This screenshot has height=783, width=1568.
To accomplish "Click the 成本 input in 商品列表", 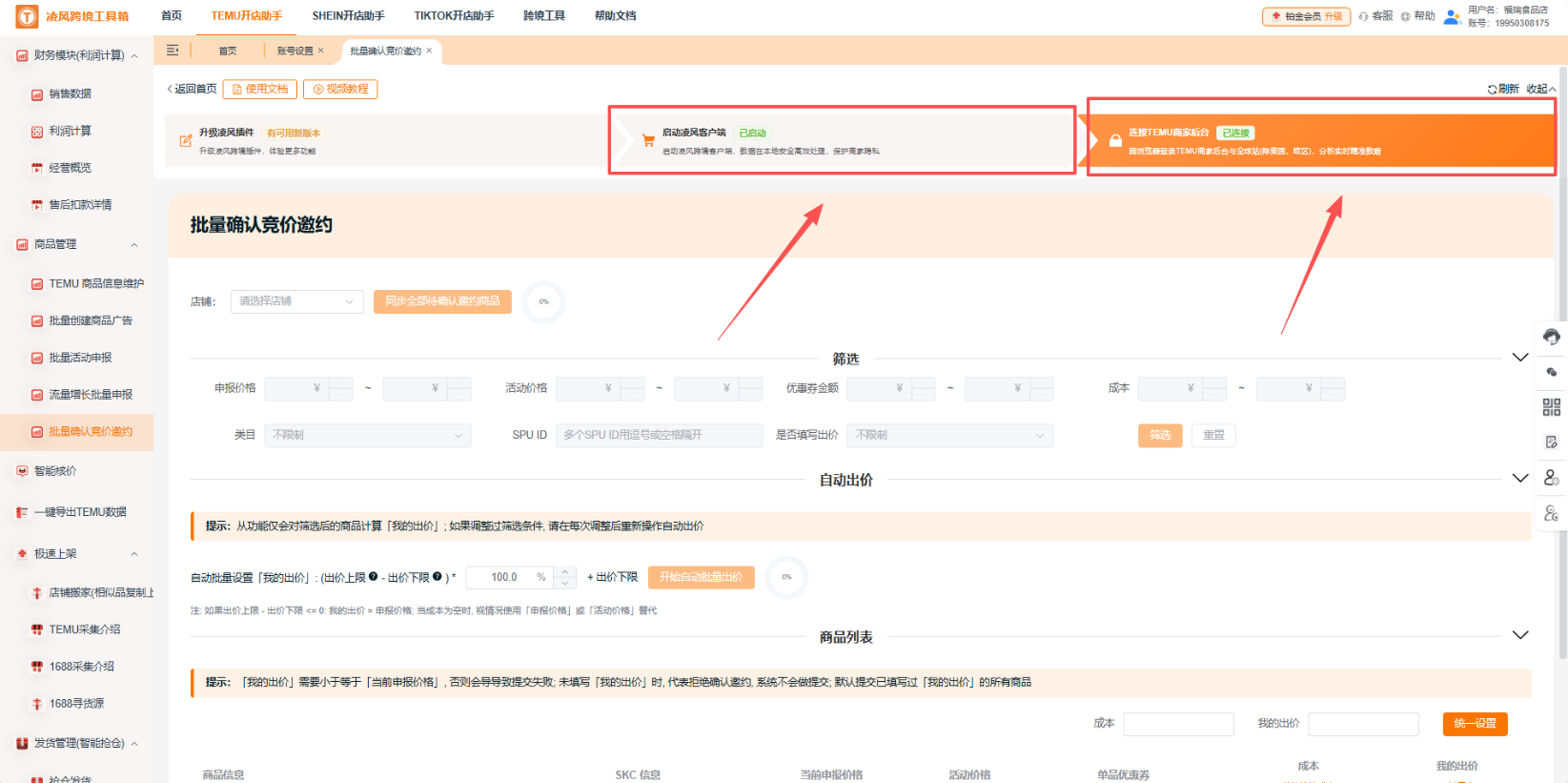I will [x=1178, y=724].
